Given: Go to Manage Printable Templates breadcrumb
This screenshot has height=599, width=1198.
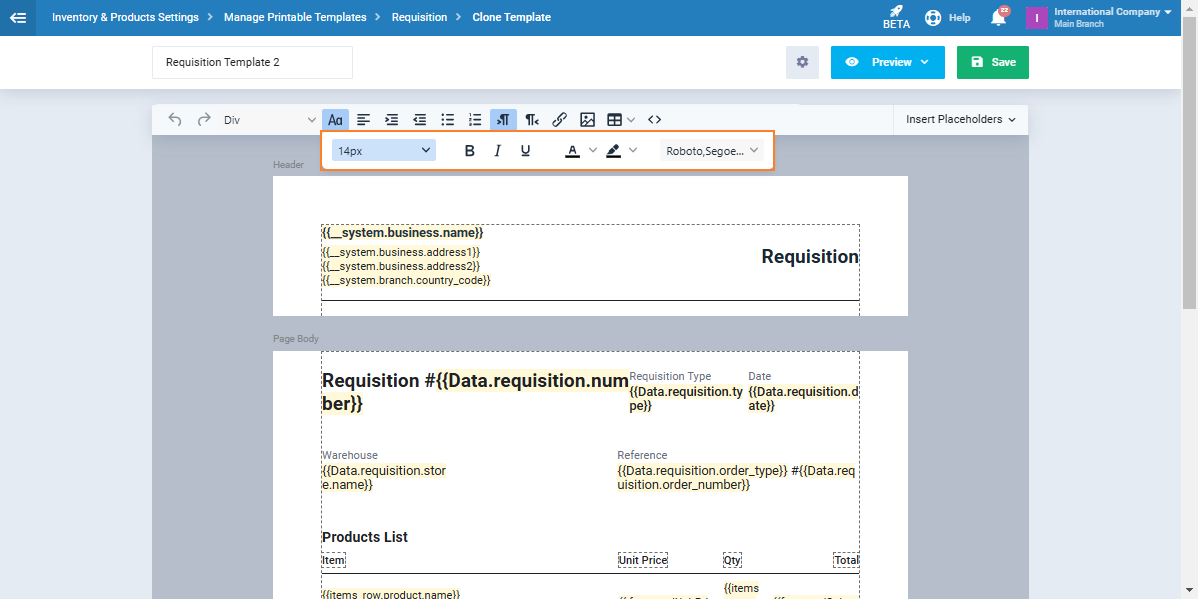Looking at the screenshot, I should point(295,17).
